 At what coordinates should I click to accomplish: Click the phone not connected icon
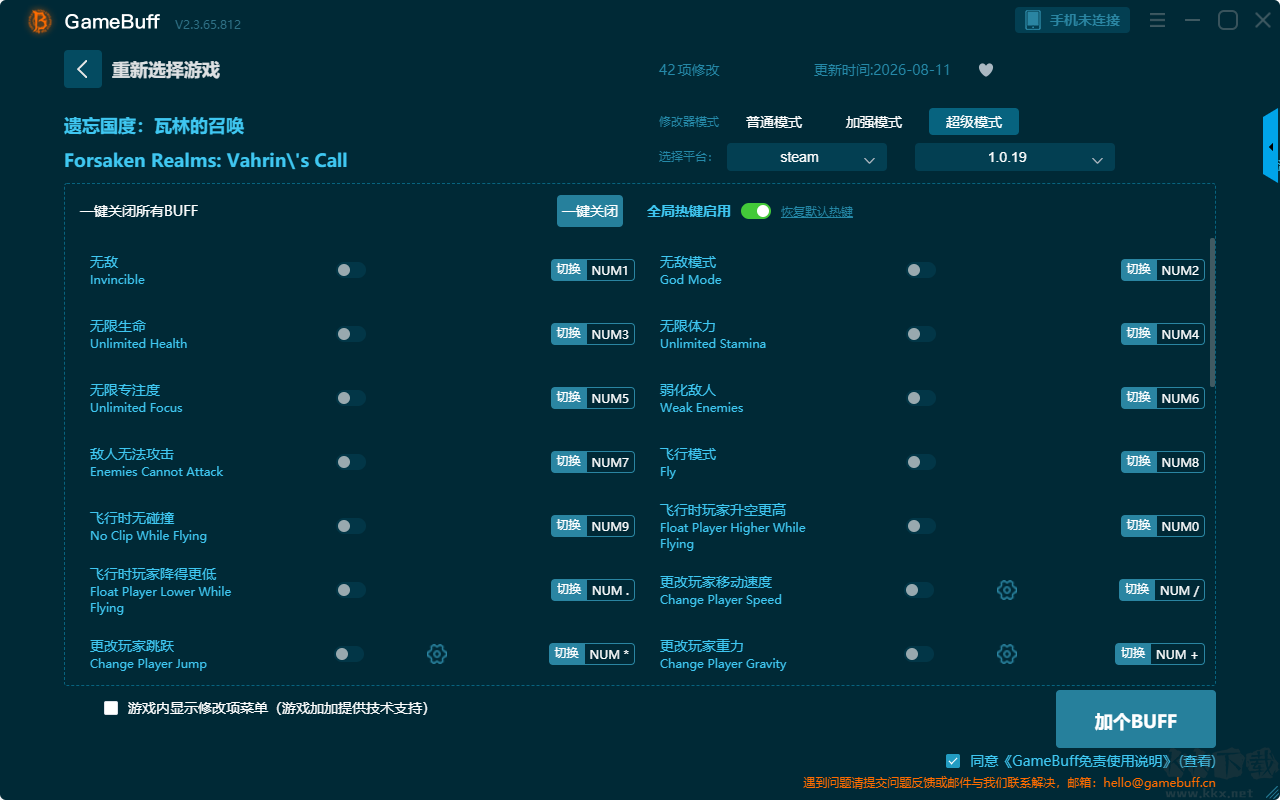(x=1032, y=20)
